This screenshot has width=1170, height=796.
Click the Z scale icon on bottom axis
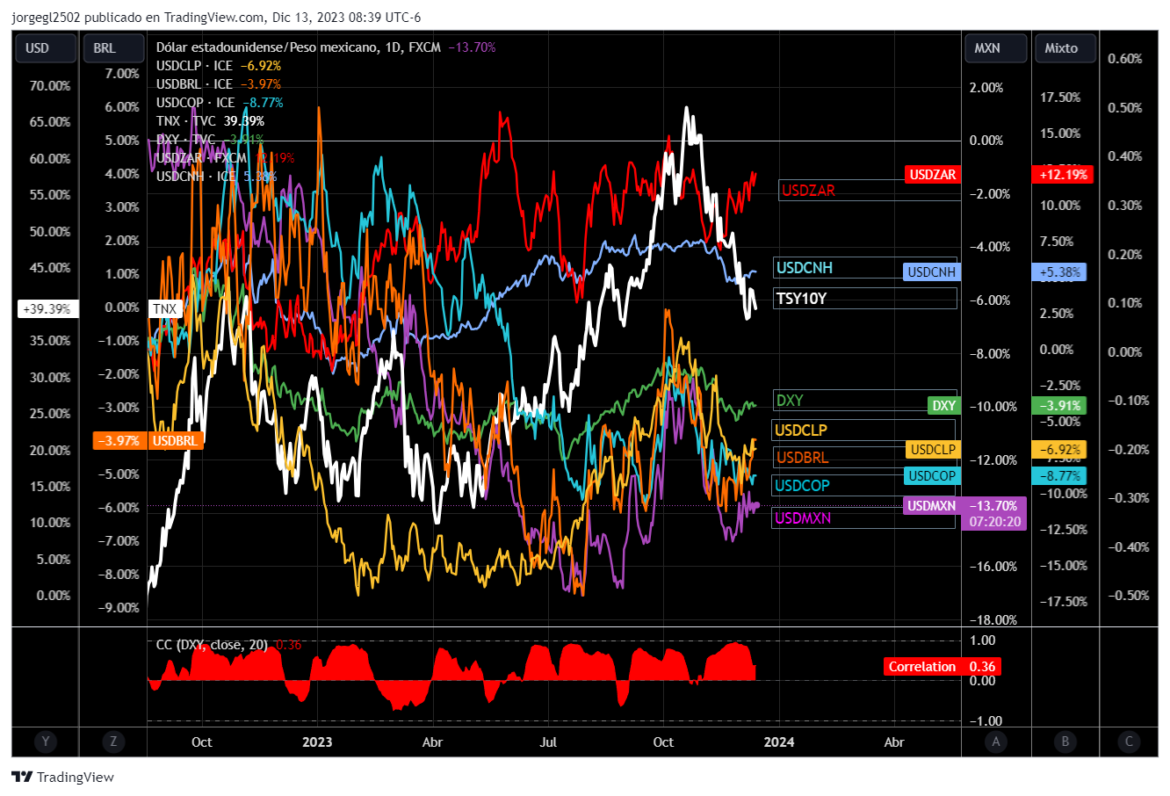pyautogui.click(x=112, y=741)
